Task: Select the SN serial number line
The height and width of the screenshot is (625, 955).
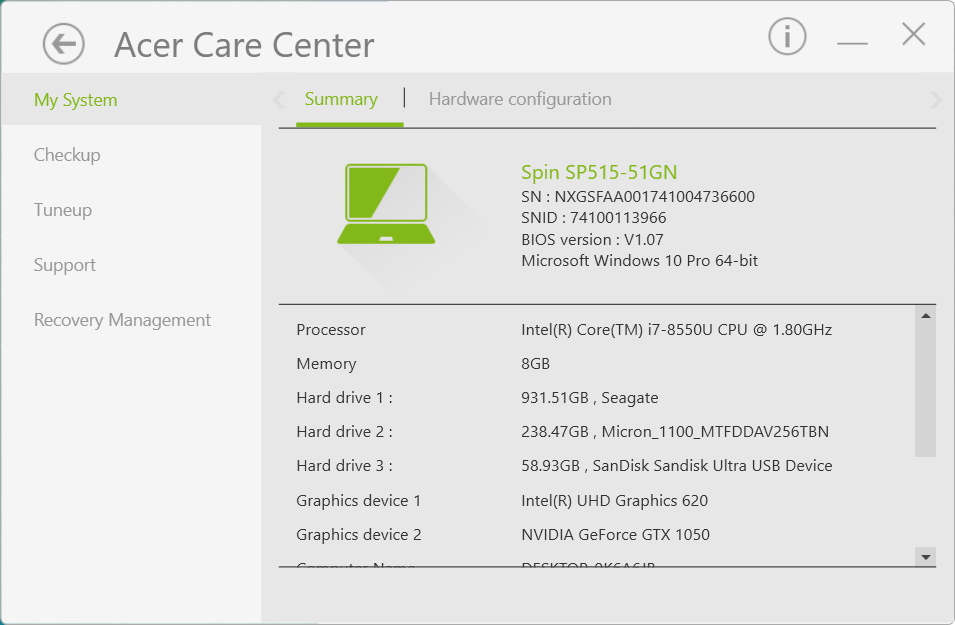Action: click(638, 197)
